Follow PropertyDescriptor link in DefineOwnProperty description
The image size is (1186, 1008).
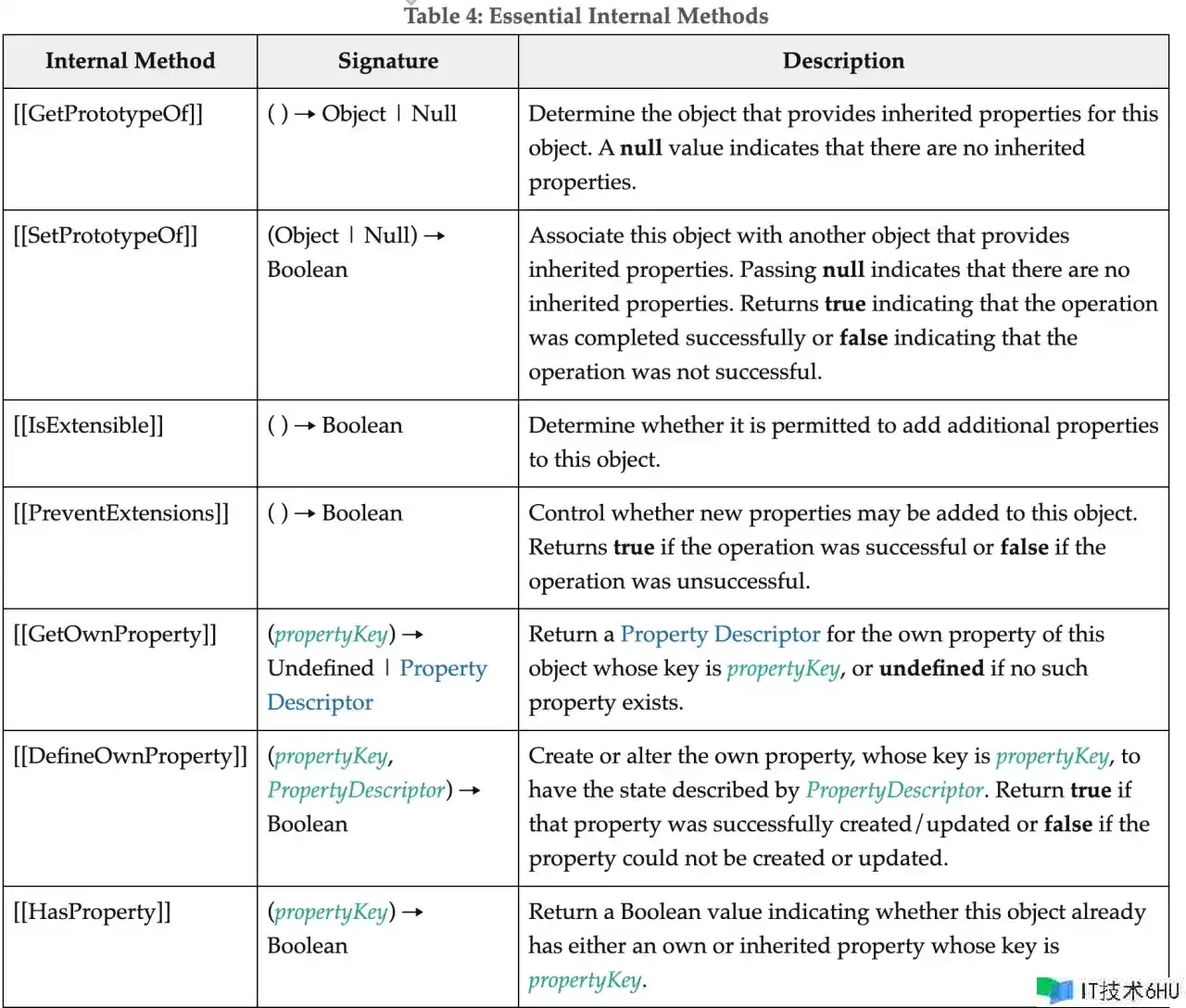coord(894,790)
